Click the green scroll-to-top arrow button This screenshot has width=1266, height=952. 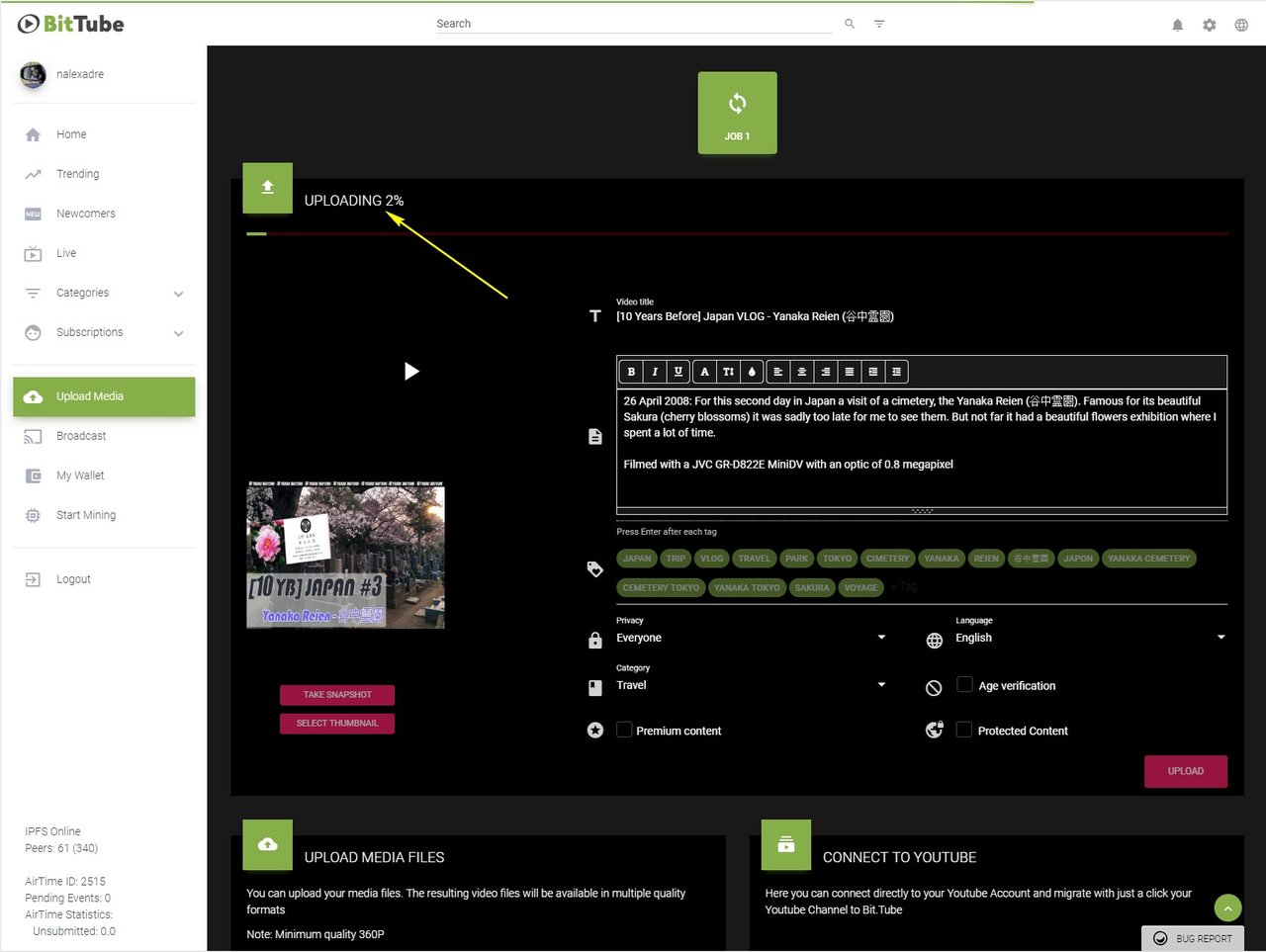[1227, 908]
